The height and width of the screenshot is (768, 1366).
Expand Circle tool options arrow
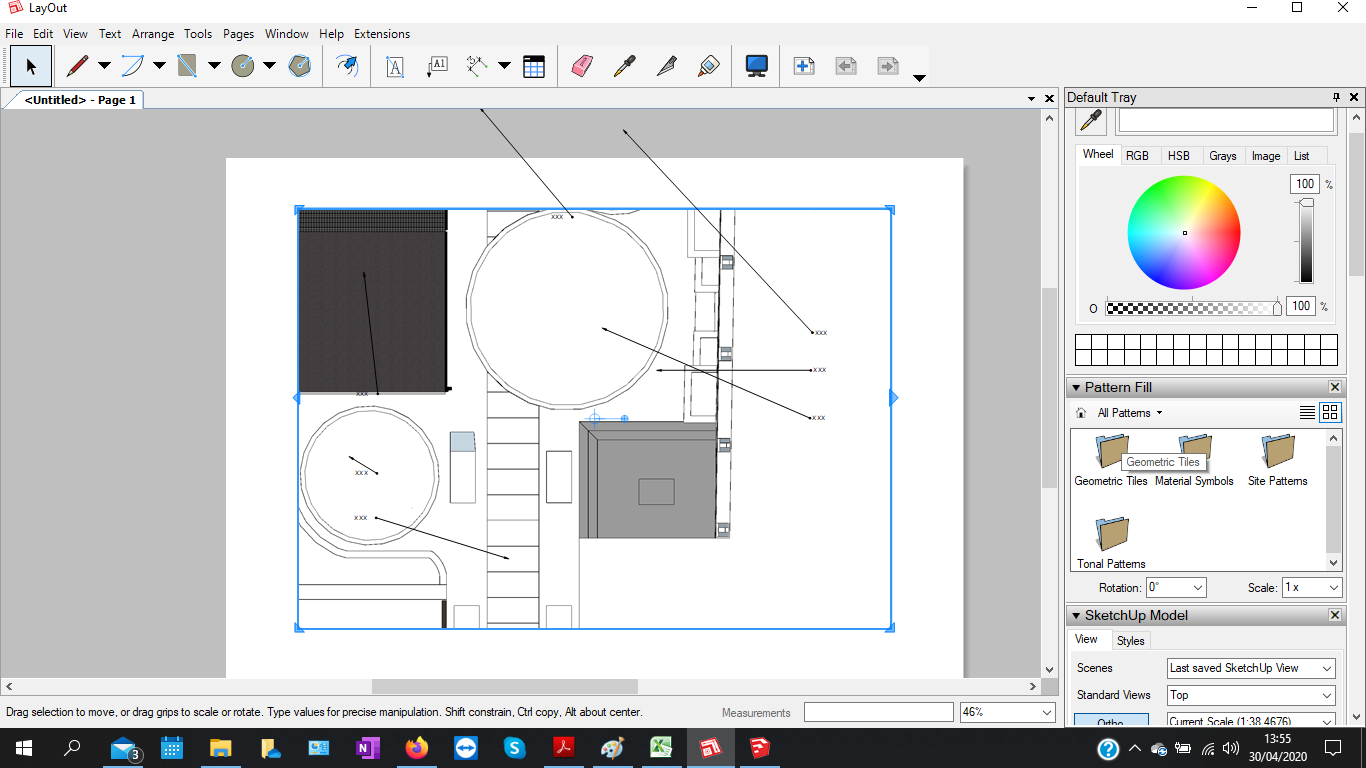[269, 66]
